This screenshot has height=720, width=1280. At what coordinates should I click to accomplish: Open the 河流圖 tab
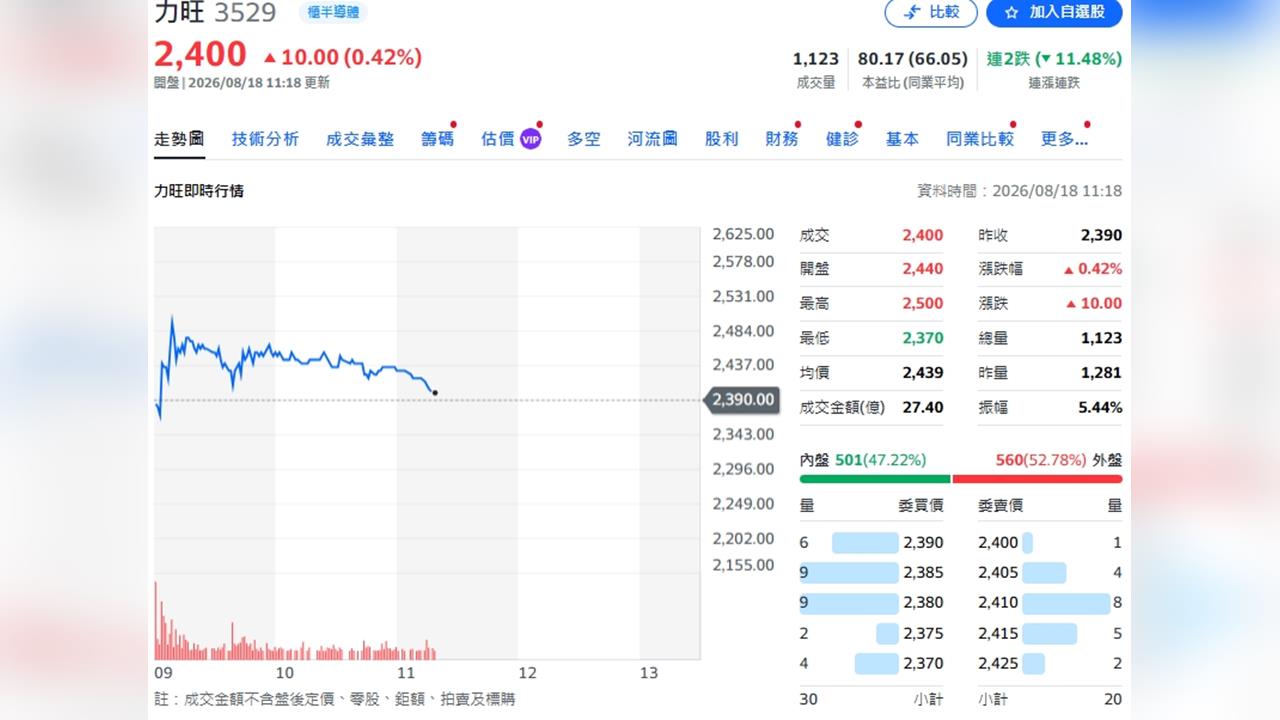point(653,139)
